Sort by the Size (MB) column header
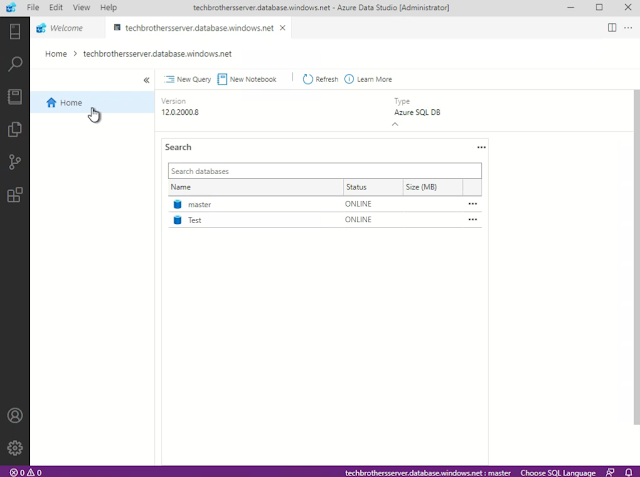The image size is (640, 477). click(433, 187)
